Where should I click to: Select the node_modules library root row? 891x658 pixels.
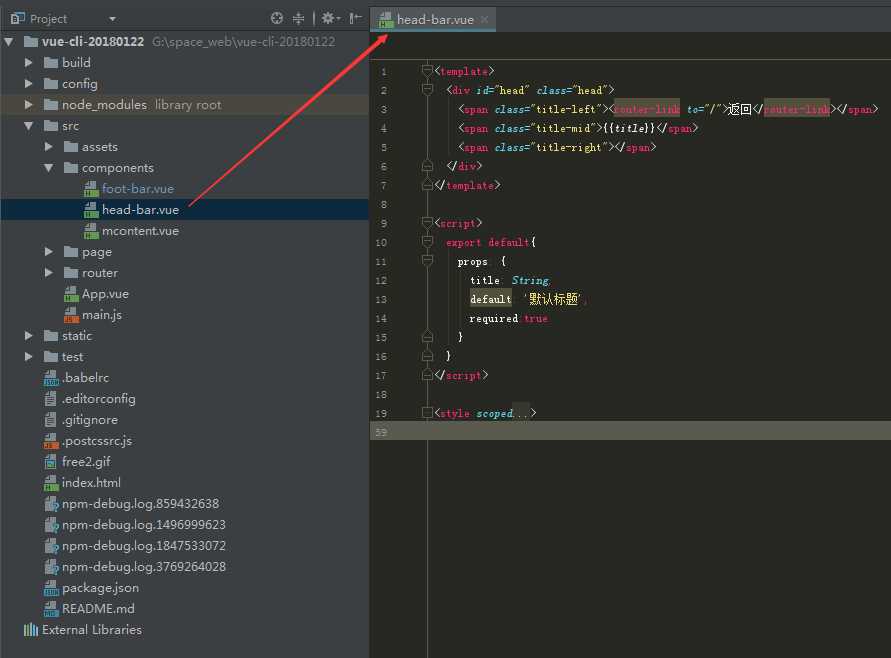(x=185, y=105)
